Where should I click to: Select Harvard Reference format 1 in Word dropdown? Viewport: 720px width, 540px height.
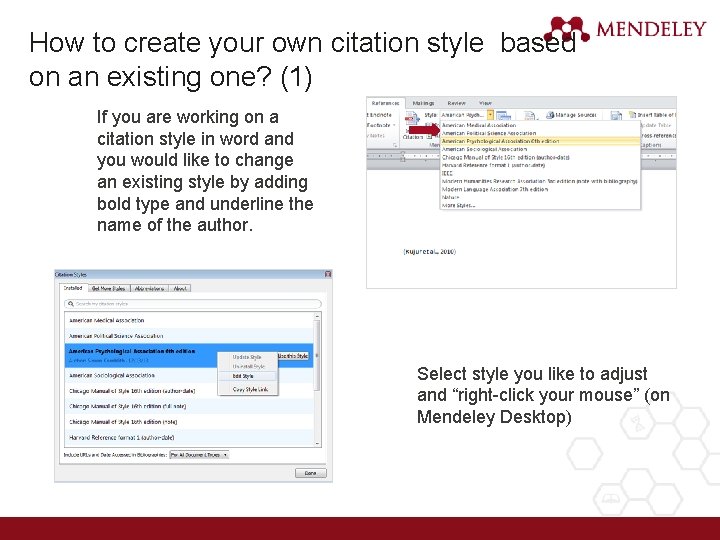click(x=540, y=165)
